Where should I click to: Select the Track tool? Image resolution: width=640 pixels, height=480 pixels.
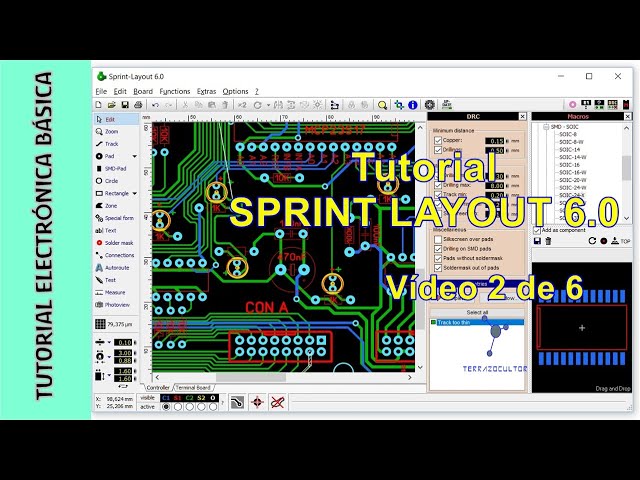click(116, 144)
